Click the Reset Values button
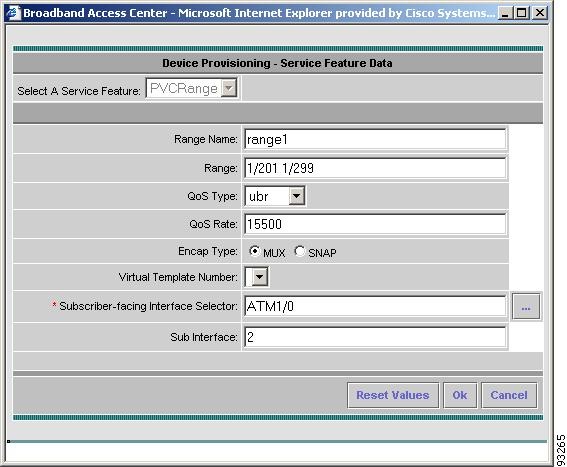The height and width of the screenshot is (467, 567). coord(393,395)
